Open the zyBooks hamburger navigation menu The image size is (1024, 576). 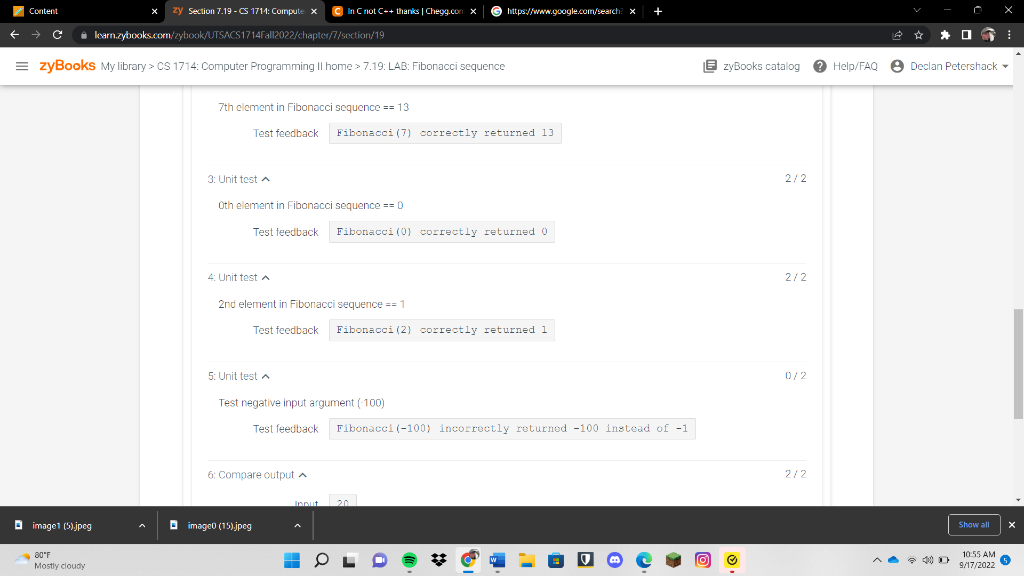tap(21, 65)
